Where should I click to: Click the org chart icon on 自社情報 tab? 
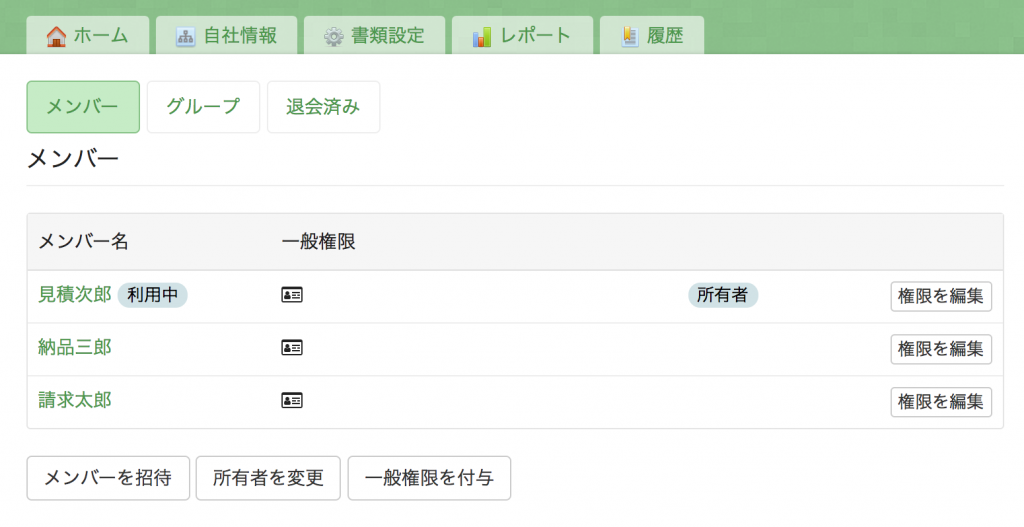[185, 37]
